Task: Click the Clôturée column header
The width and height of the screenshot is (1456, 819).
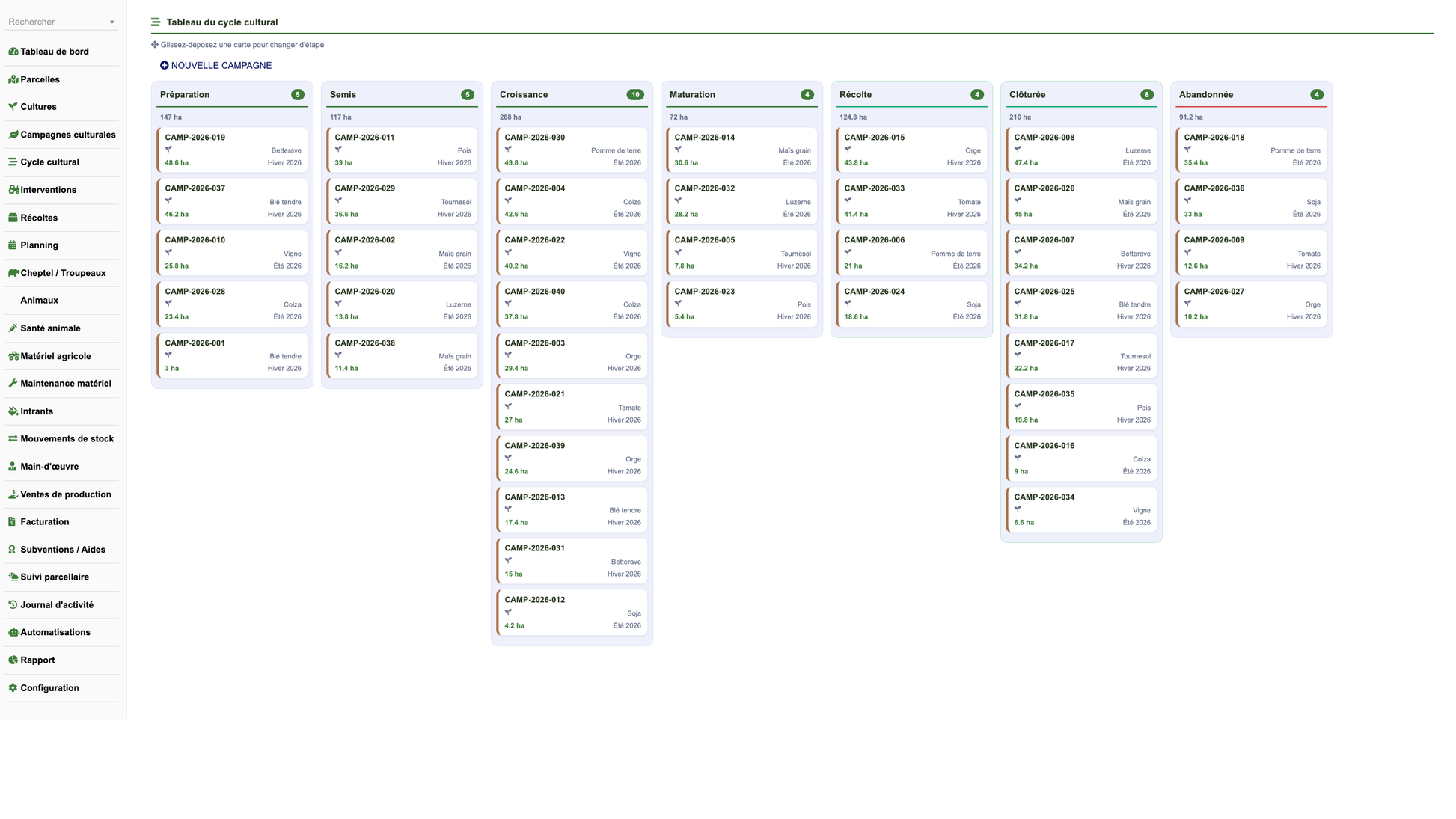Action: pyautogui.click(x=1082, y=95)
